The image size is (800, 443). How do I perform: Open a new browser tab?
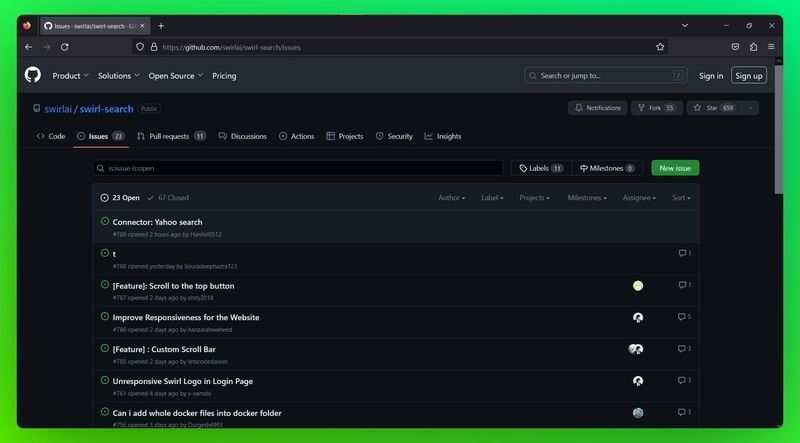tap(161, 25)
